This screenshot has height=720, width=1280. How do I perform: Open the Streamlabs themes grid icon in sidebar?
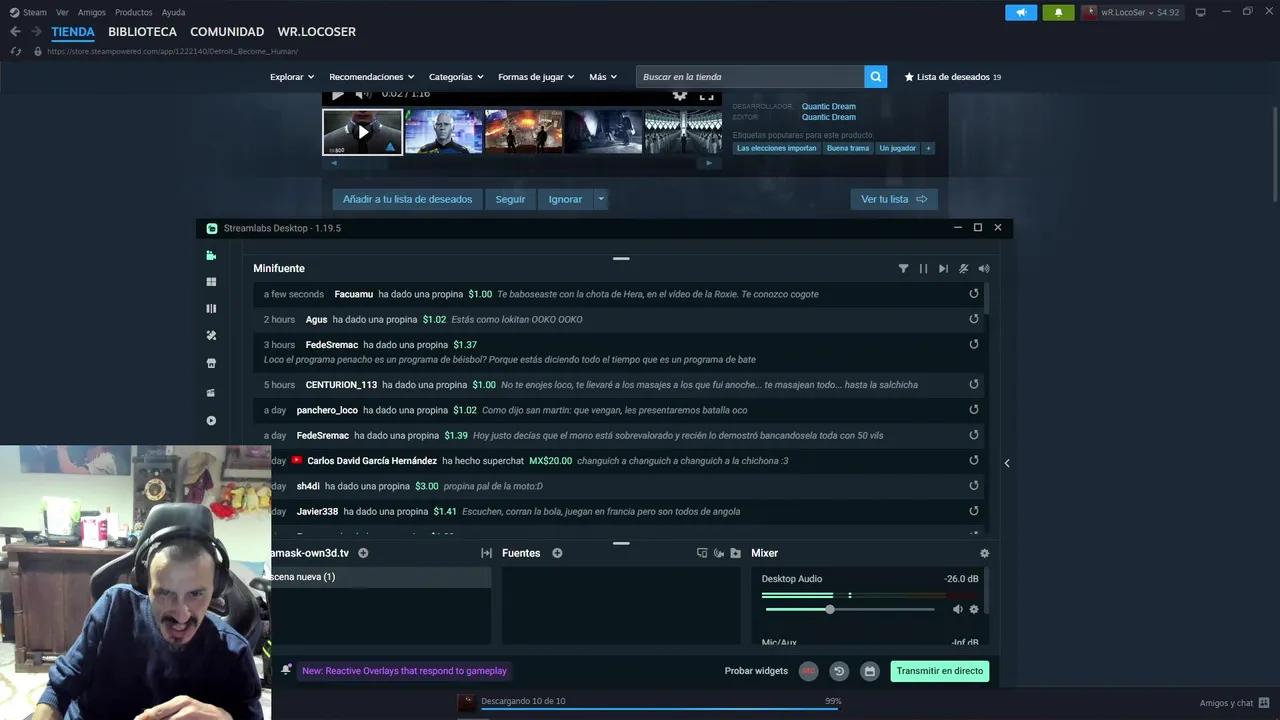click(x=211, y=283)
